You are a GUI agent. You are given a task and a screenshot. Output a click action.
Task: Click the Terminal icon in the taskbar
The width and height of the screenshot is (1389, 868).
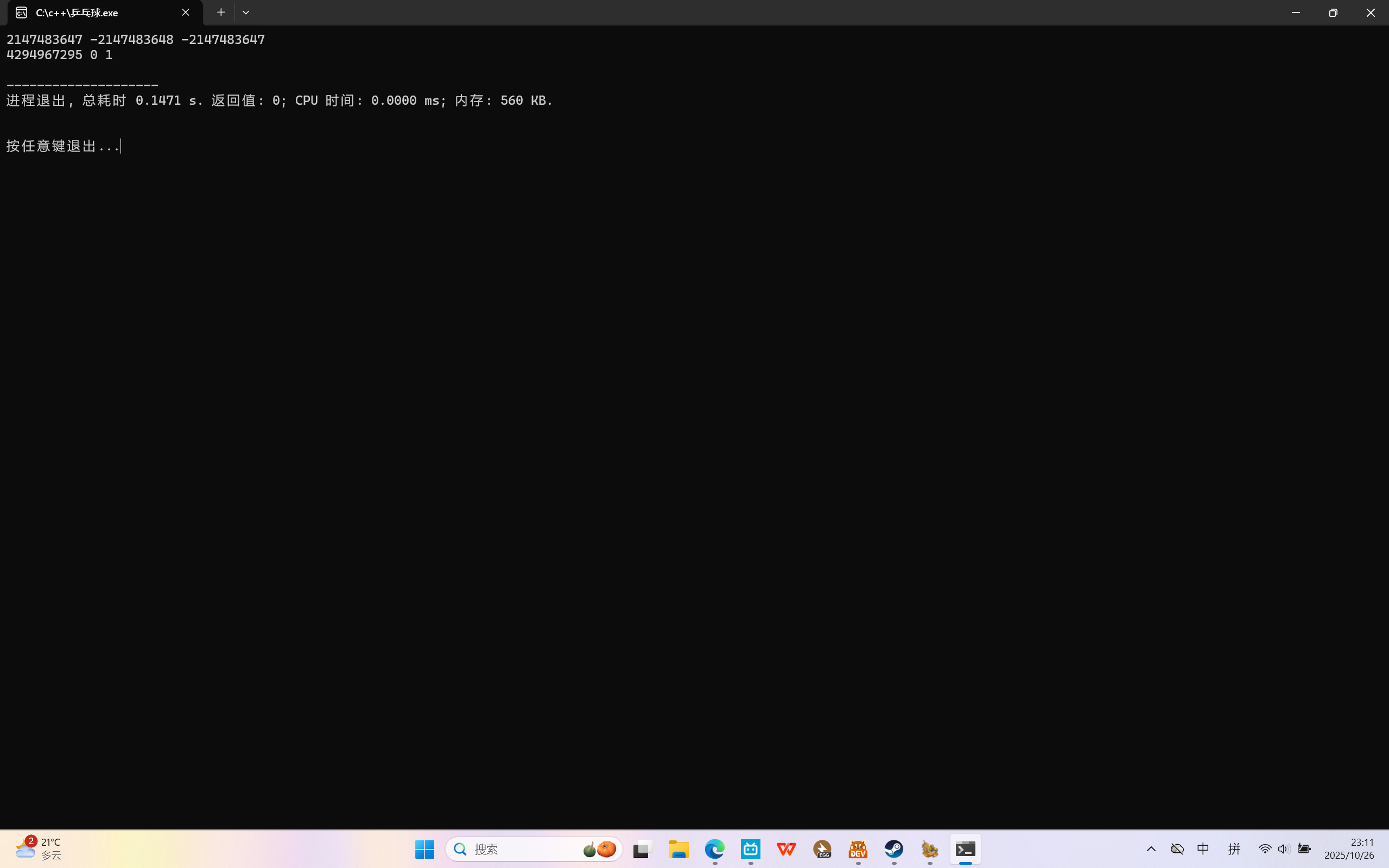coord(966,849)
